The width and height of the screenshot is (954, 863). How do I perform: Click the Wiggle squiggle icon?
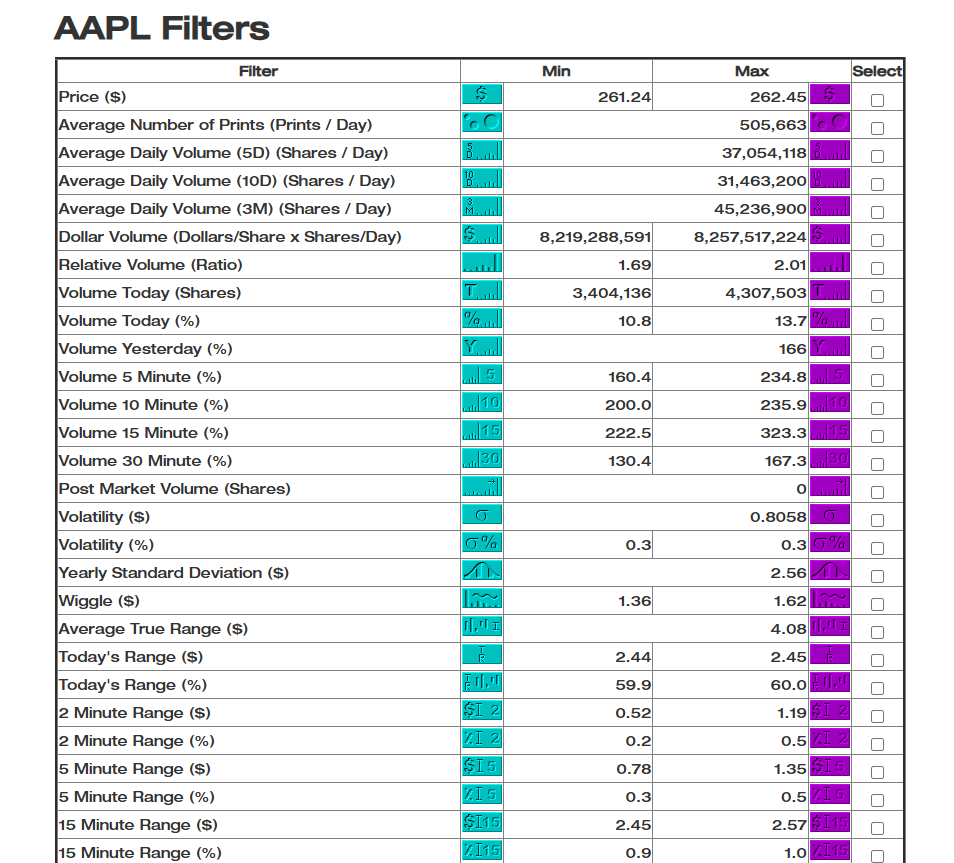(x=481, y=600)
